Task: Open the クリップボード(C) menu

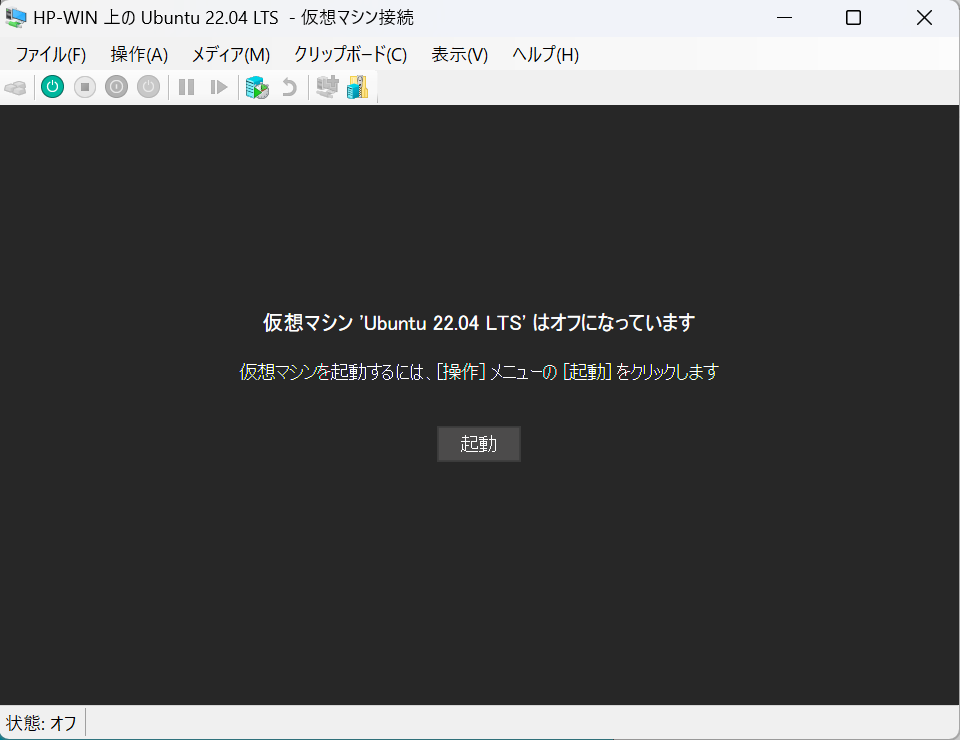Action: 349,55
